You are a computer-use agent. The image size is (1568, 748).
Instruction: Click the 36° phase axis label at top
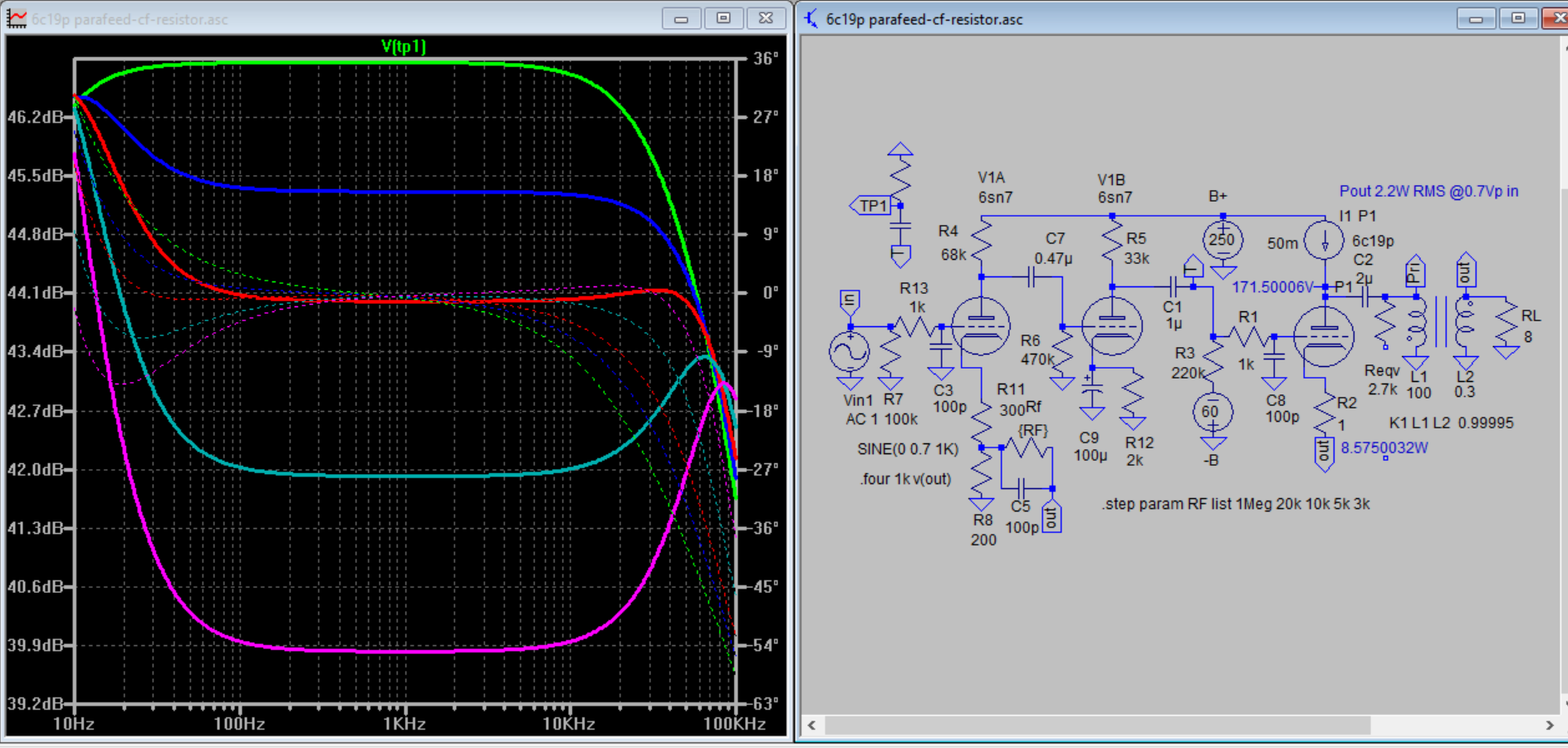(x=766, y=58)
